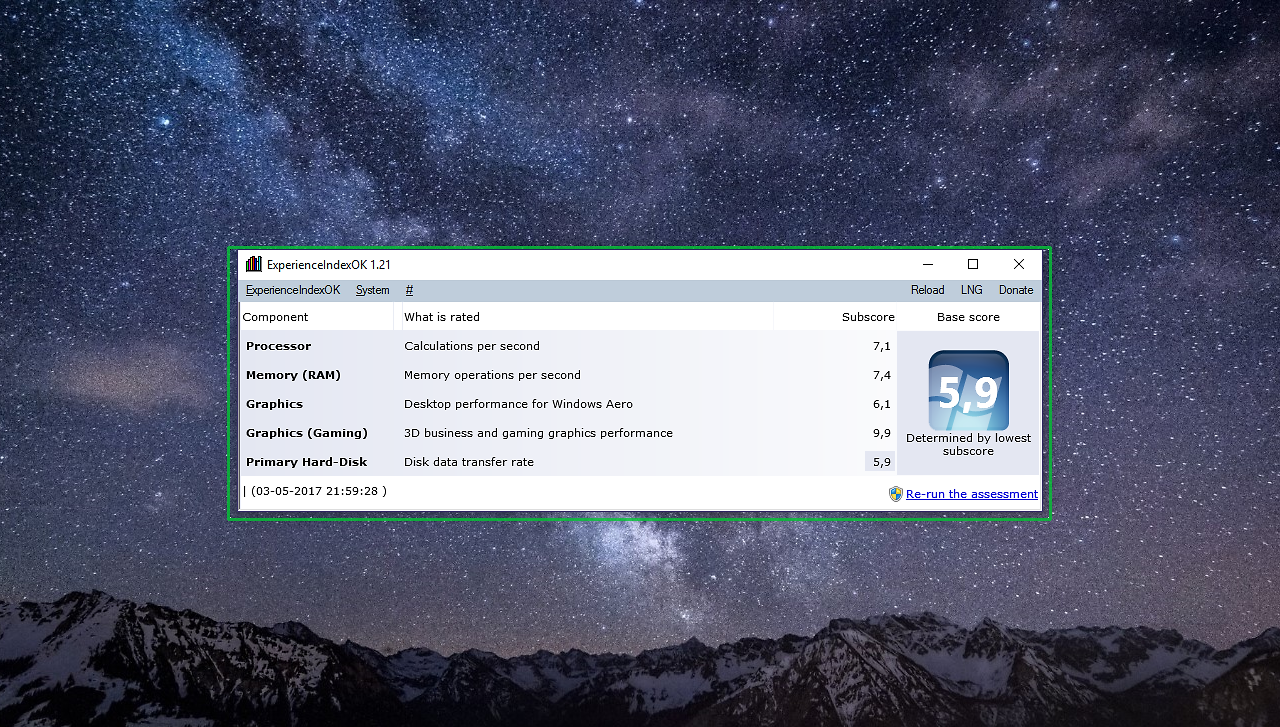Select the Processor row

point(568,346)
